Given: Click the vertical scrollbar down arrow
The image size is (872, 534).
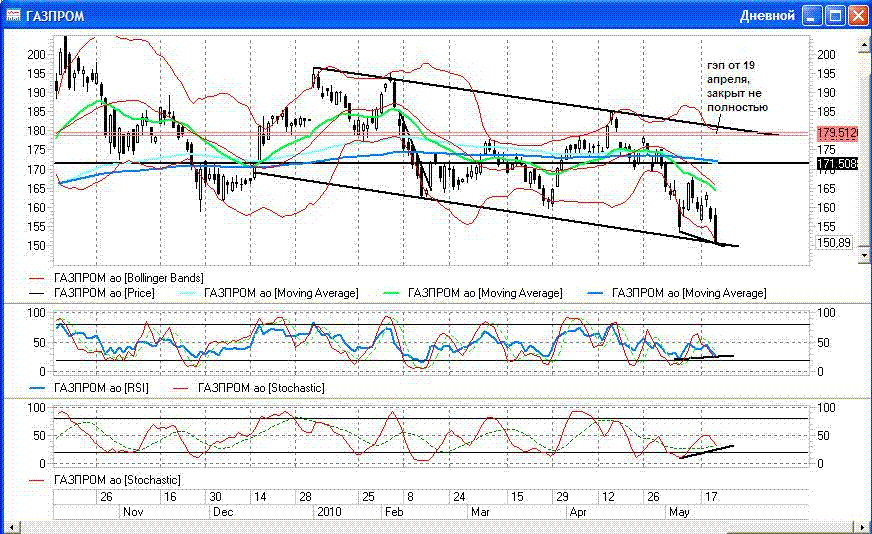Looking at the screenshot, I should pos(866,255).
